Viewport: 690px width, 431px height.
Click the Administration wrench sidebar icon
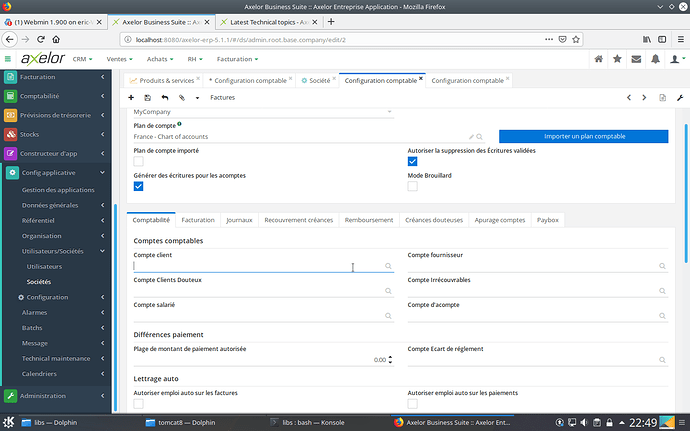pos(11,396)
